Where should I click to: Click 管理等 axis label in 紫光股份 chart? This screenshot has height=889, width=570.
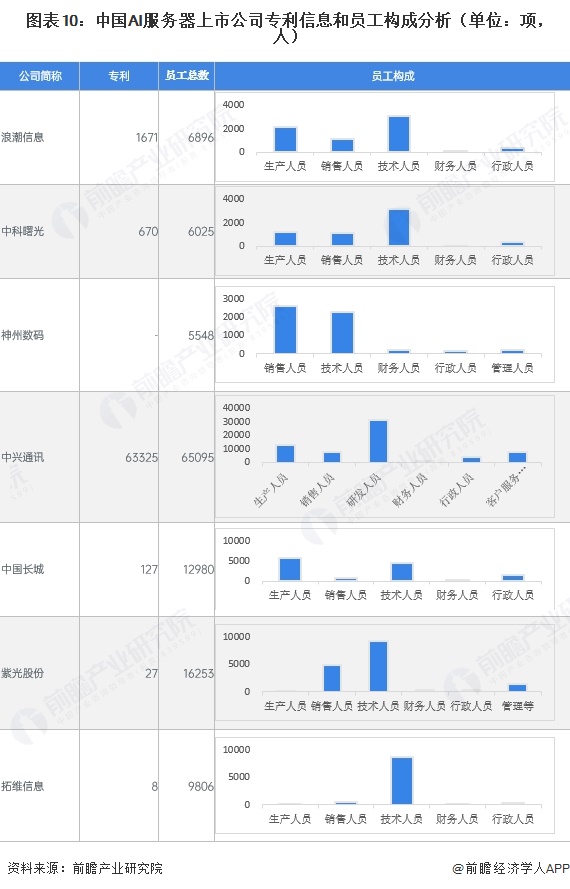[x=517, y=706]
